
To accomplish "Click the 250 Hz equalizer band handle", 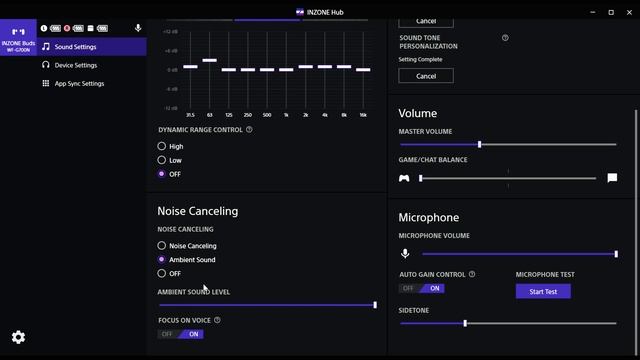I will [x=248, y=70].
